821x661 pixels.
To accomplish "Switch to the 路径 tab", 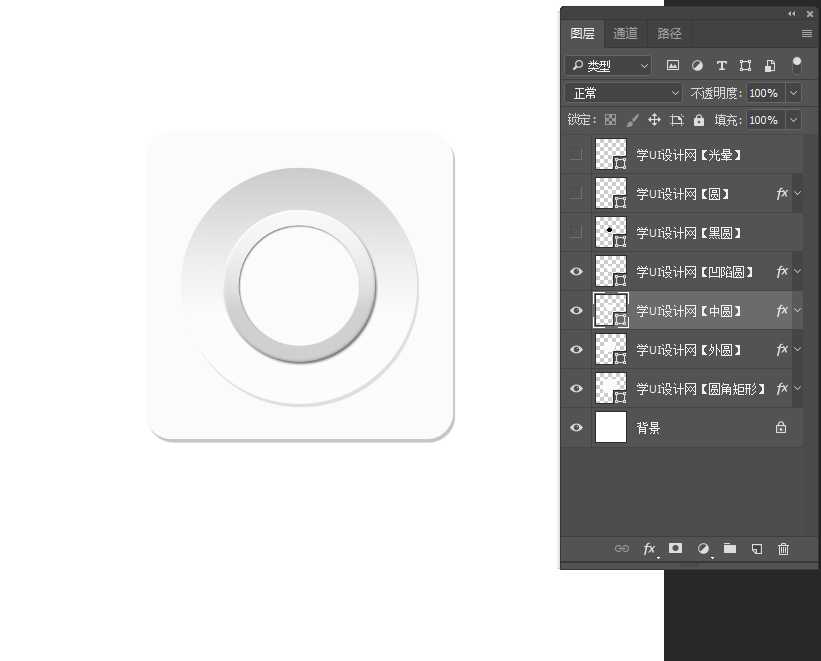I will click(669, 33).
